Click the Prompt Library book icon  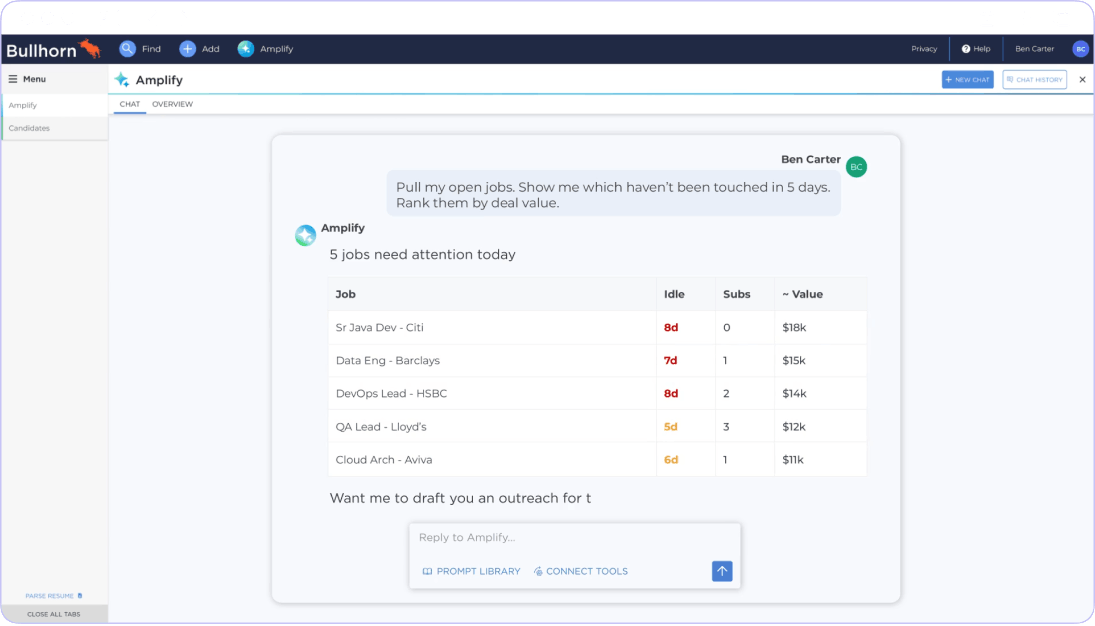(x=427, y=572)
